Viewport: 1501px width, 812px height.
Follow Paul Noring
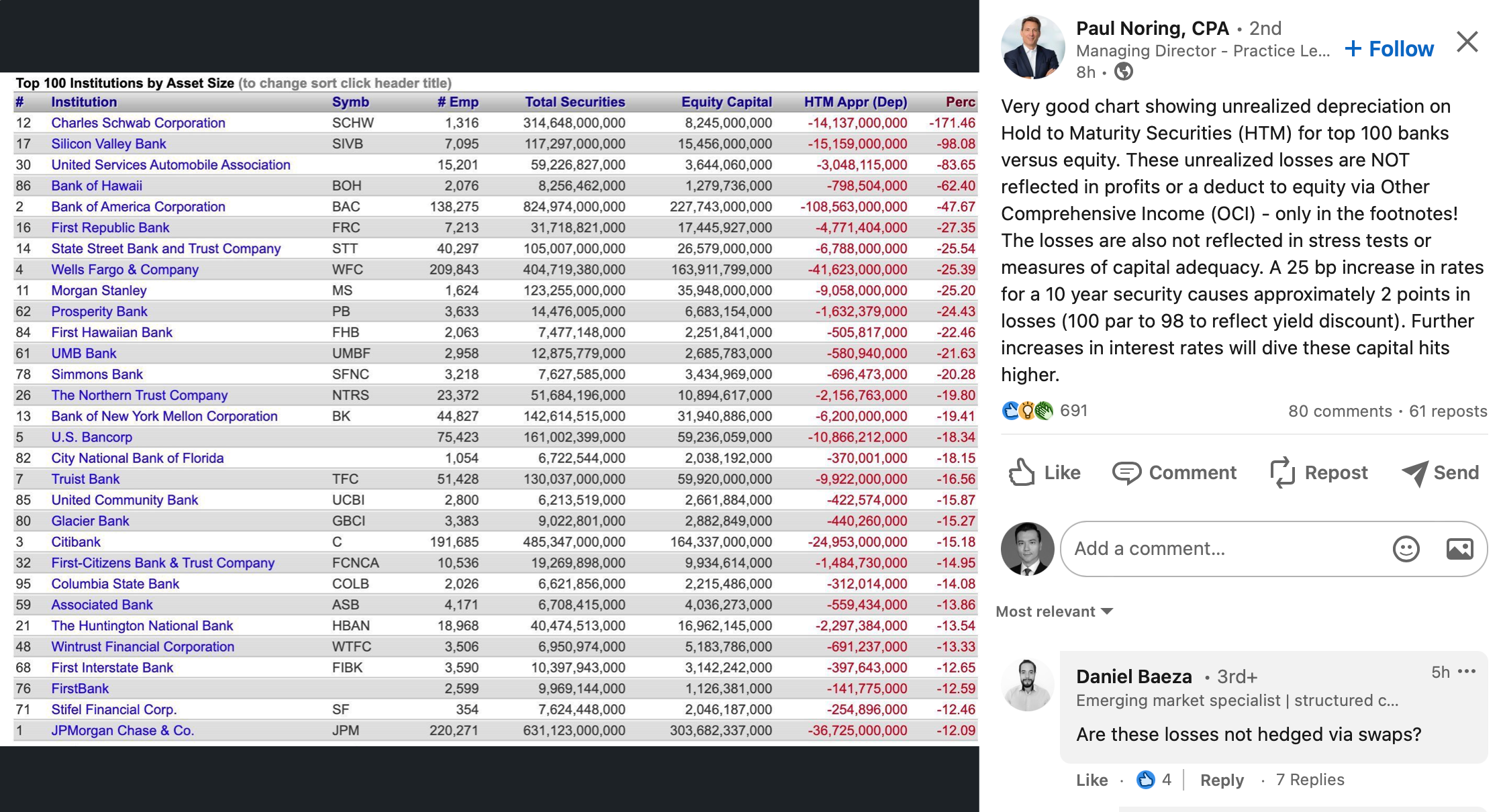pyautogui.click(x=1390, y=49)
